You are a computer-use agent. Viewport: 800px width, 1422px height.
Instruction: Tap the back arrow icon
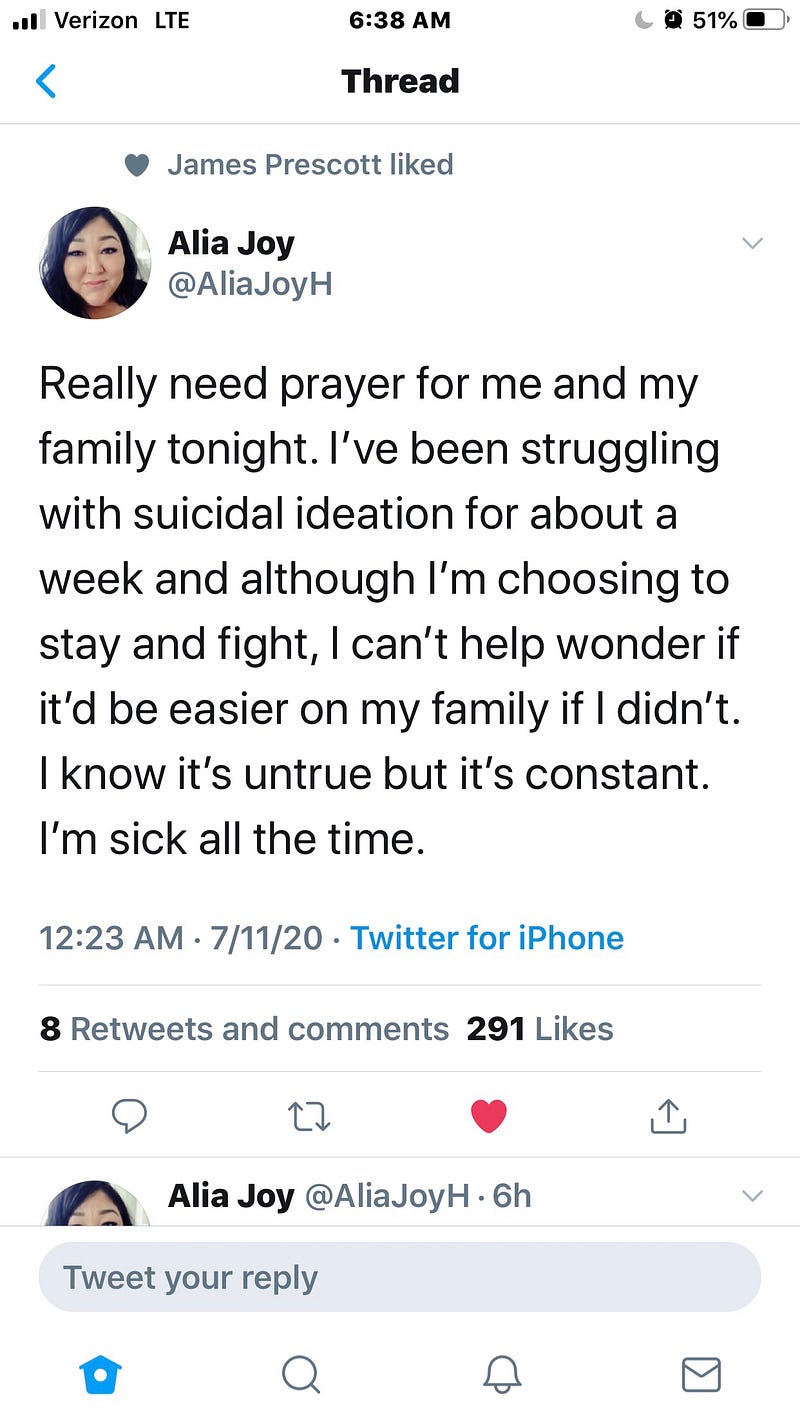[46, 81]
